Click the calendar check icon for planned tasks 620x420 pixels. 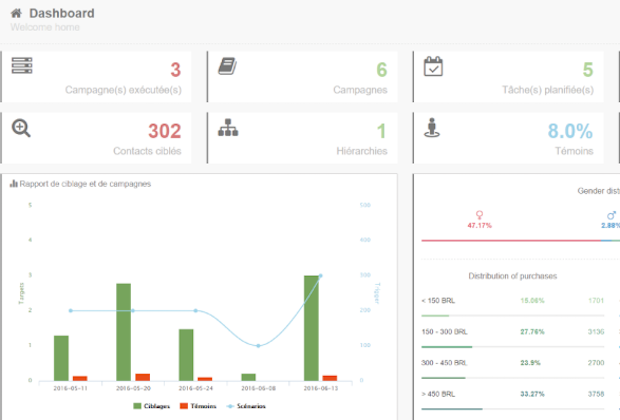click(433, 67)
